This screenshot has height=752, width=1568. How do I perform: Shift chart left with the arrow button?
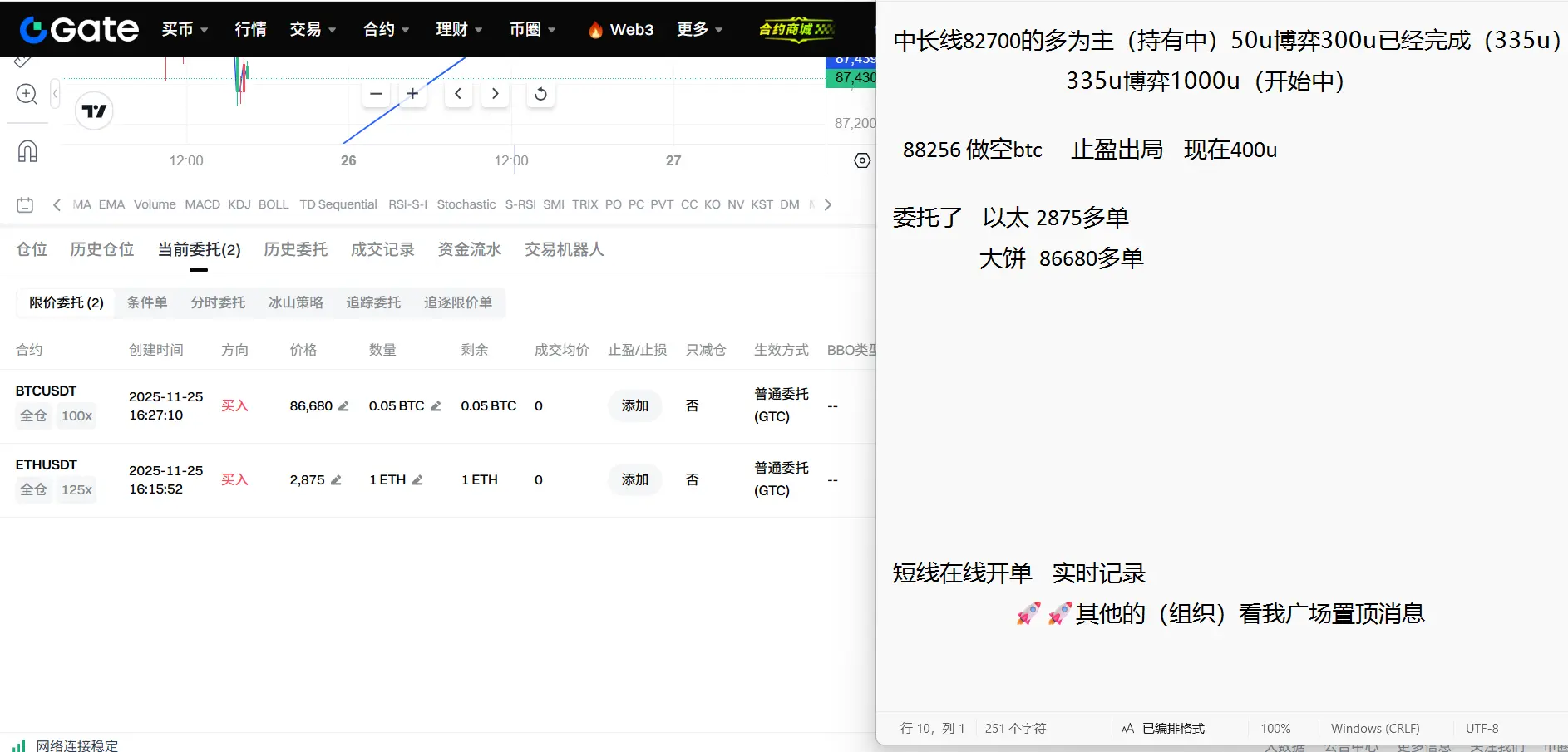458,94
